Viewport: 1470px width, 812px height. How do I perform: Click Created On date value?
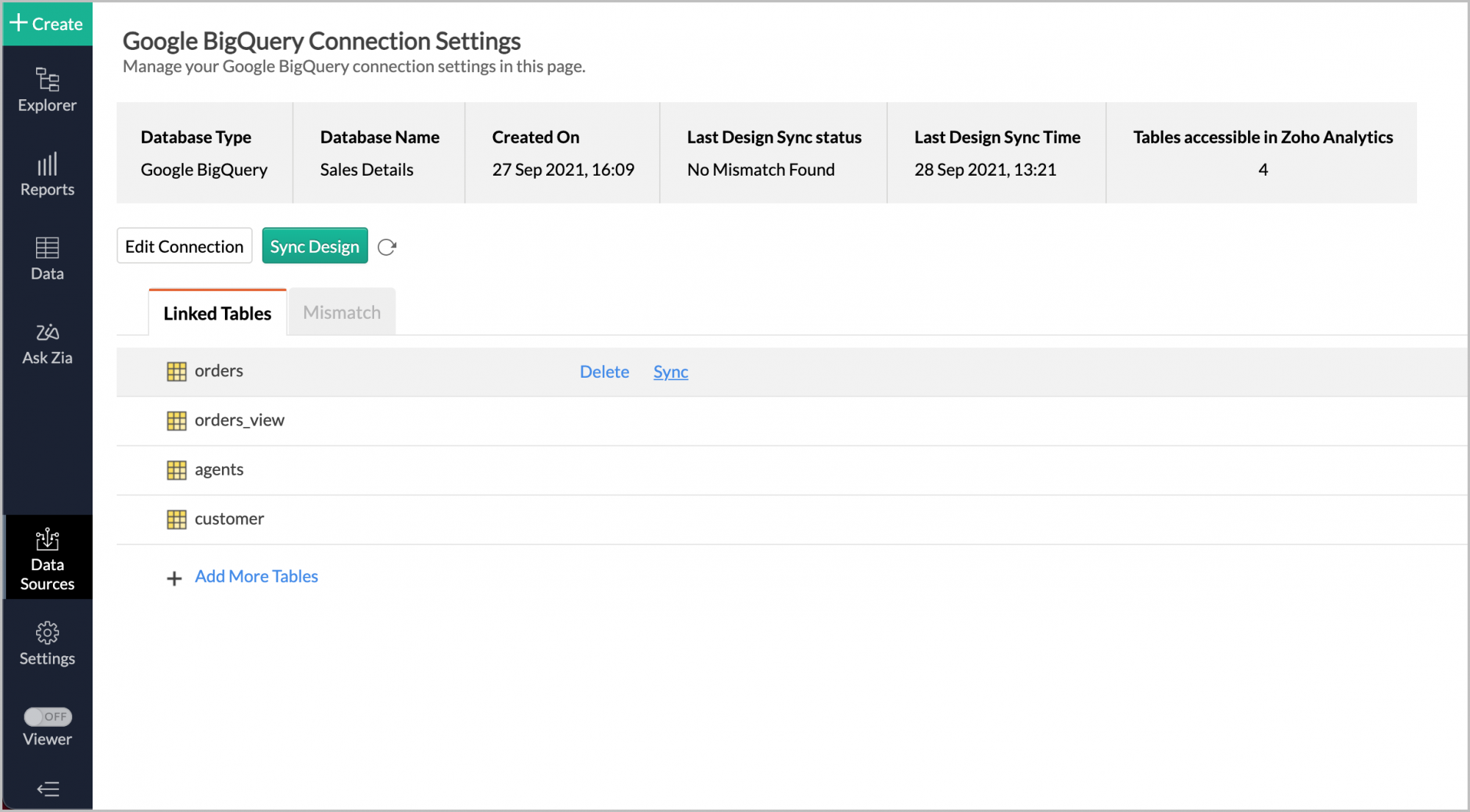pos(563,170)
